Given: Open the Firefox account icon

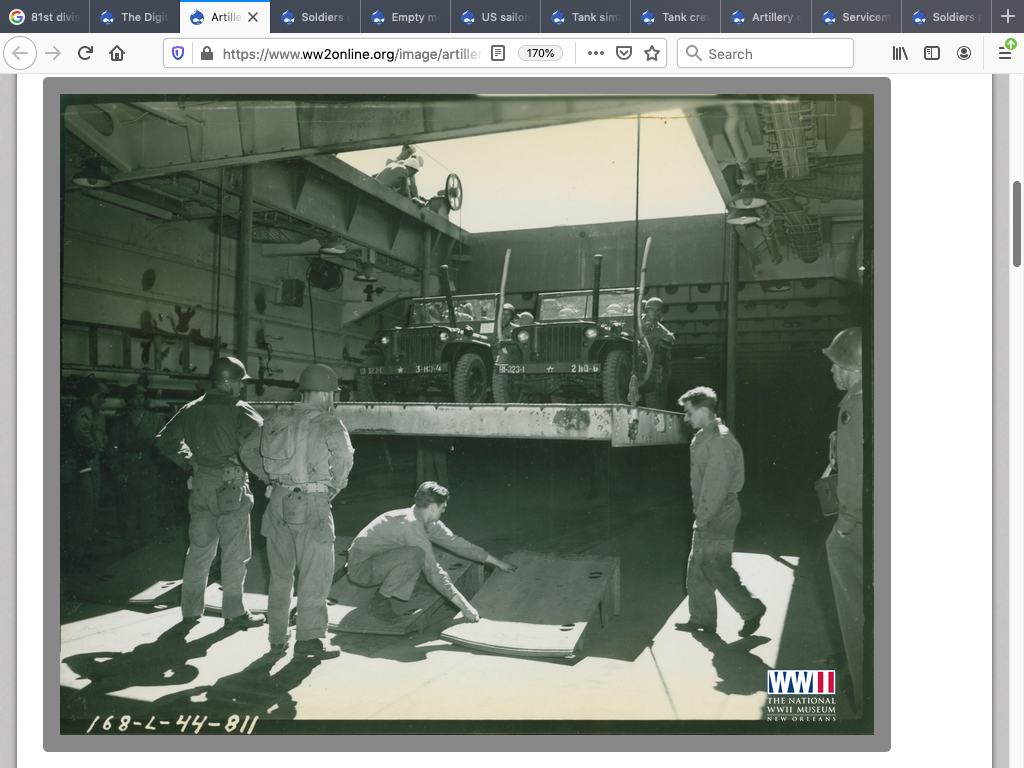Looking at the screenshot, I should pos(964,53).
